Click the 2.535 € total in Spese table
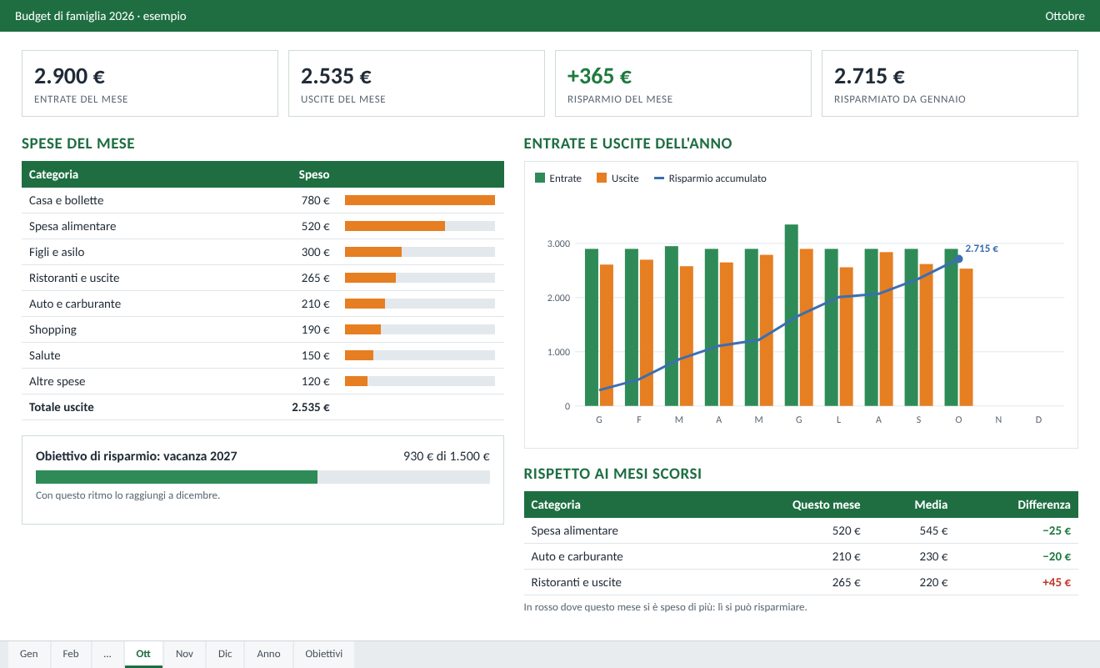This screenshot has width=1100, height=668. pos(311,407)
